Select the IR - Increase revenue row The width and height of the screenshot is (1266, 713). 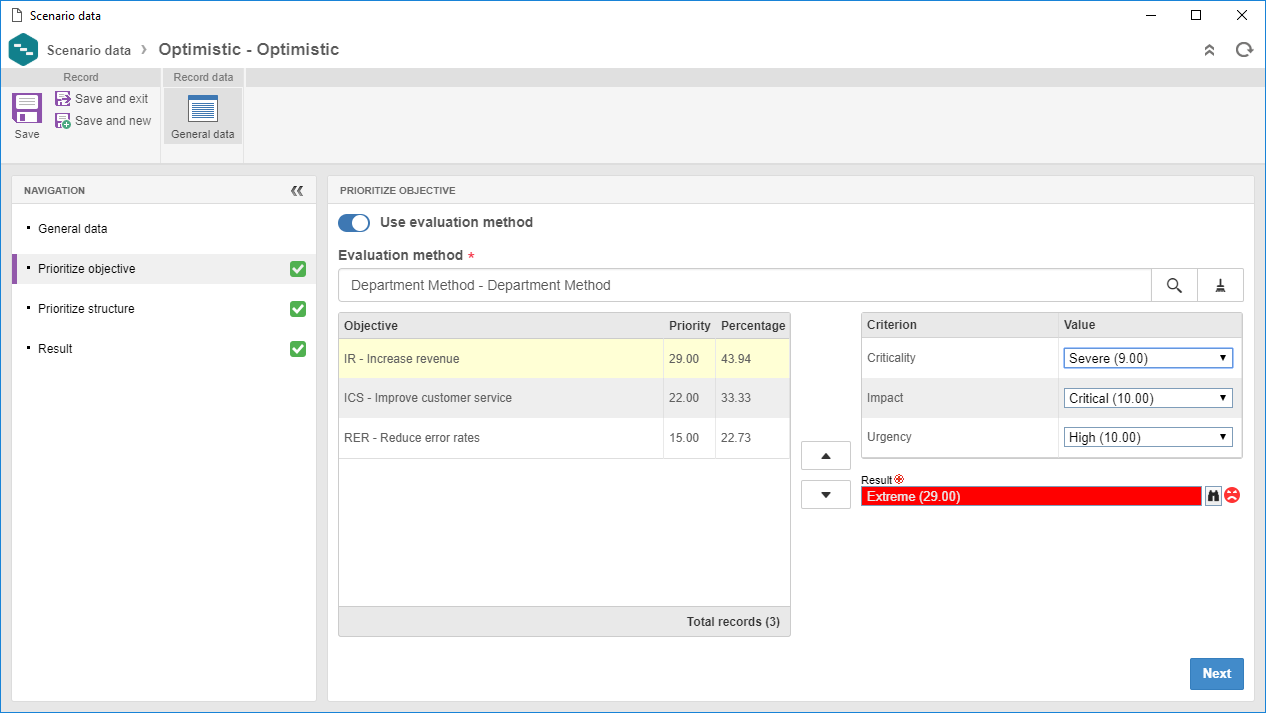tap(564, 358)
